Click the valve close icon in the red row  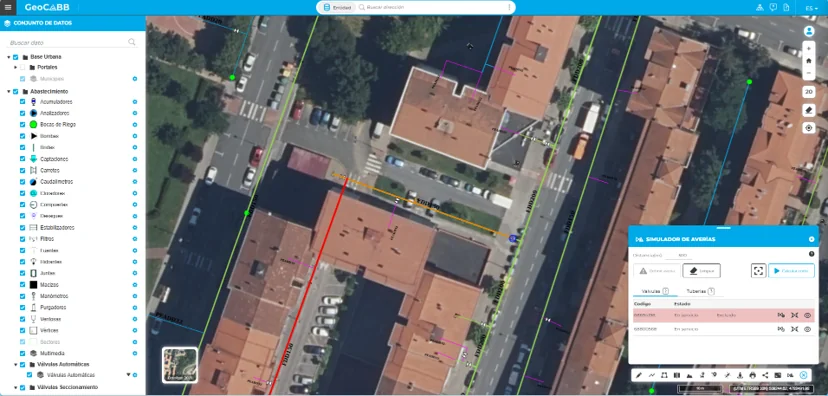[794, 315]
